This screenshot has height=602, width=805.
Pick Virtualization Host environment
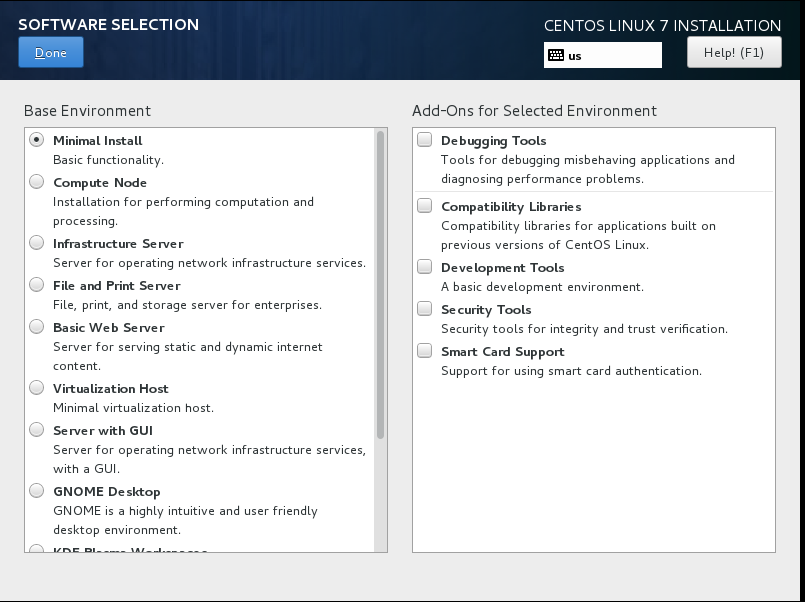pyautogui.click(x=36, y=388)
